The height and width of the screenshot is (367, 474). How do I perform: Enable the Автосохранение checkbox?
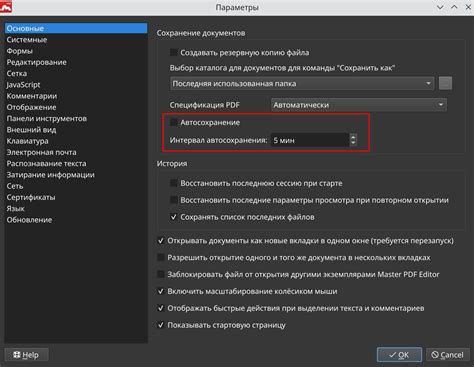(174, 122)
